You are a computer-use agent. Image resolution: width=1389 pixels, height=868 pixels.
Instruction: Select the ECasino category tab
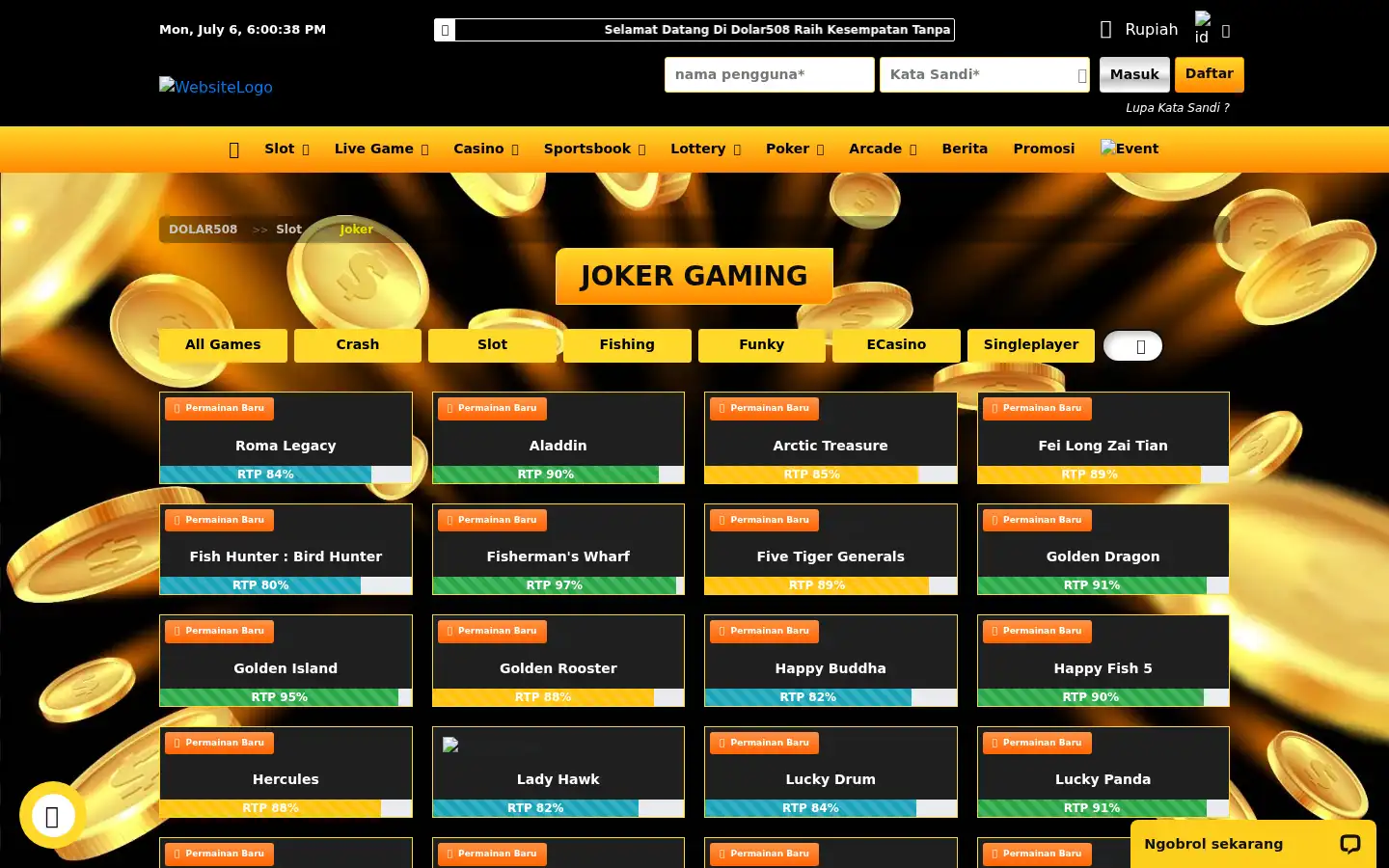(896, 345)
